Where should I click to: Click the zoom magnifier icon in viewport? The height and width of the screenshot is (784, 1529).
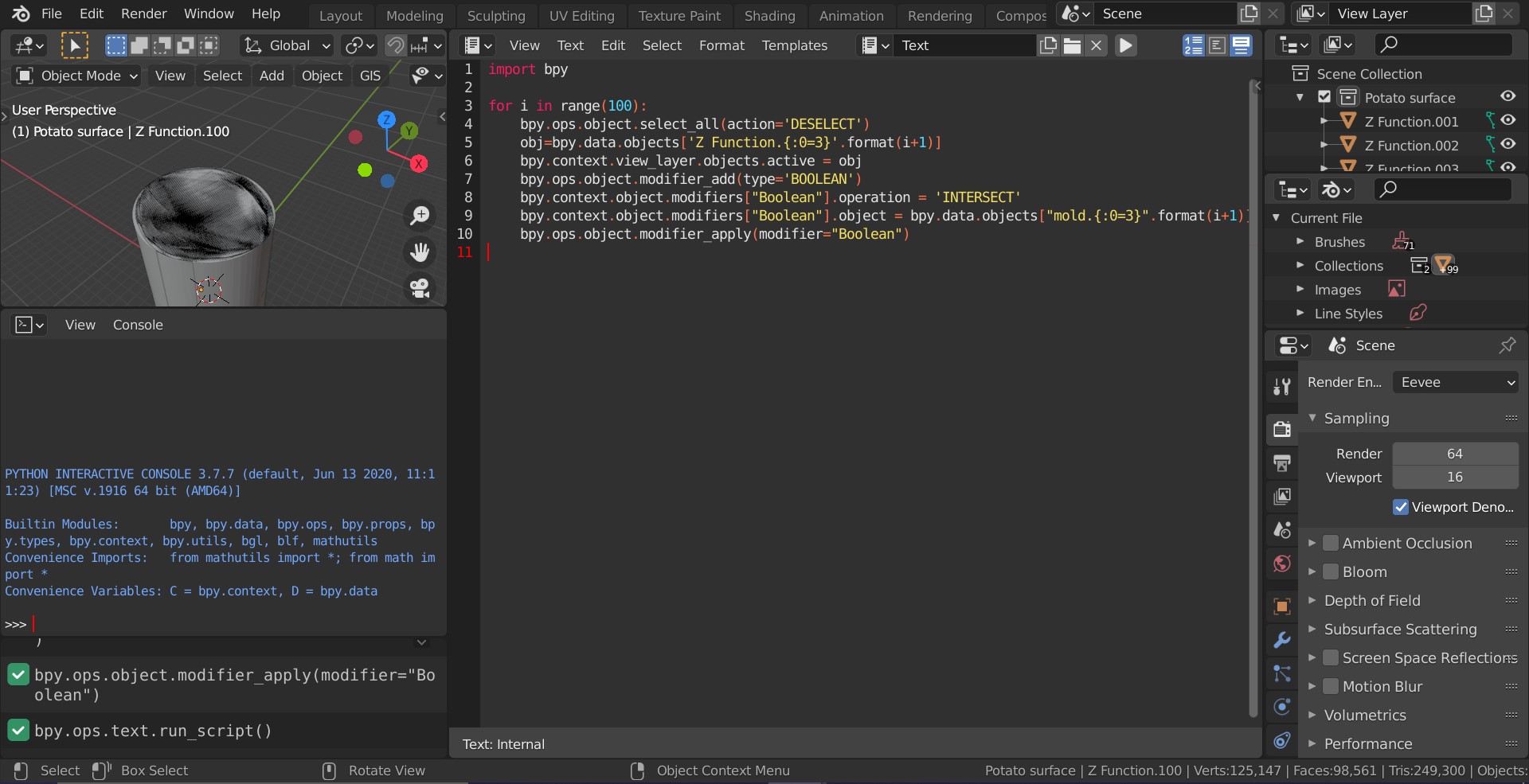pyautogui.click(x=420, y=216)
